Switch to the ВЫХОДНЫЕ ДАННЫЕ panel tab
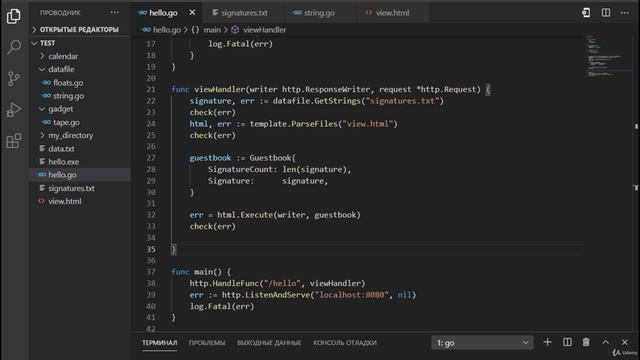The width and height of the screenshot is (640, 360). point(269,343)
